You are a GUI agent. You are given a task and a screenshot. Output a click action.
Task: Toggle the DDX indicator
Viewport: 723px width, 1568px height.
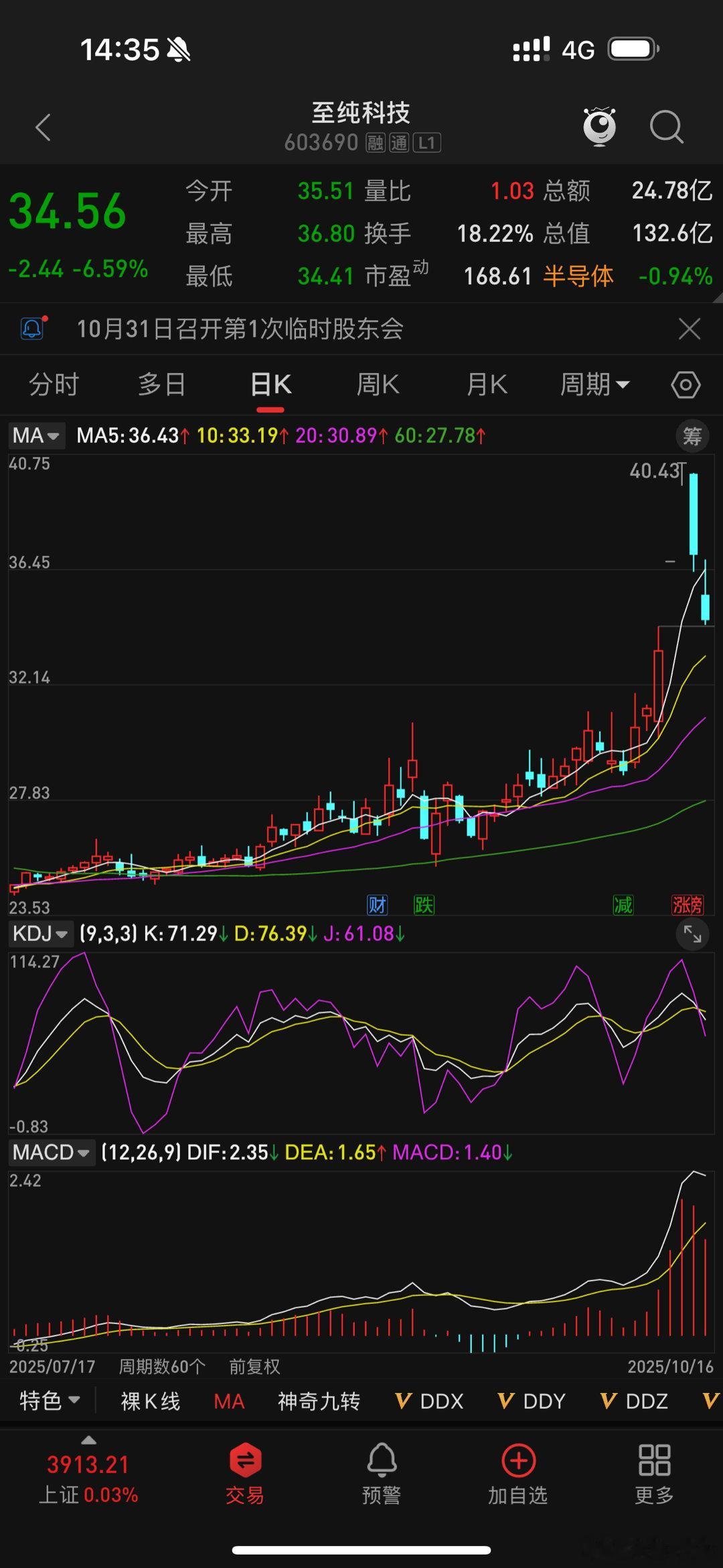430,1401
